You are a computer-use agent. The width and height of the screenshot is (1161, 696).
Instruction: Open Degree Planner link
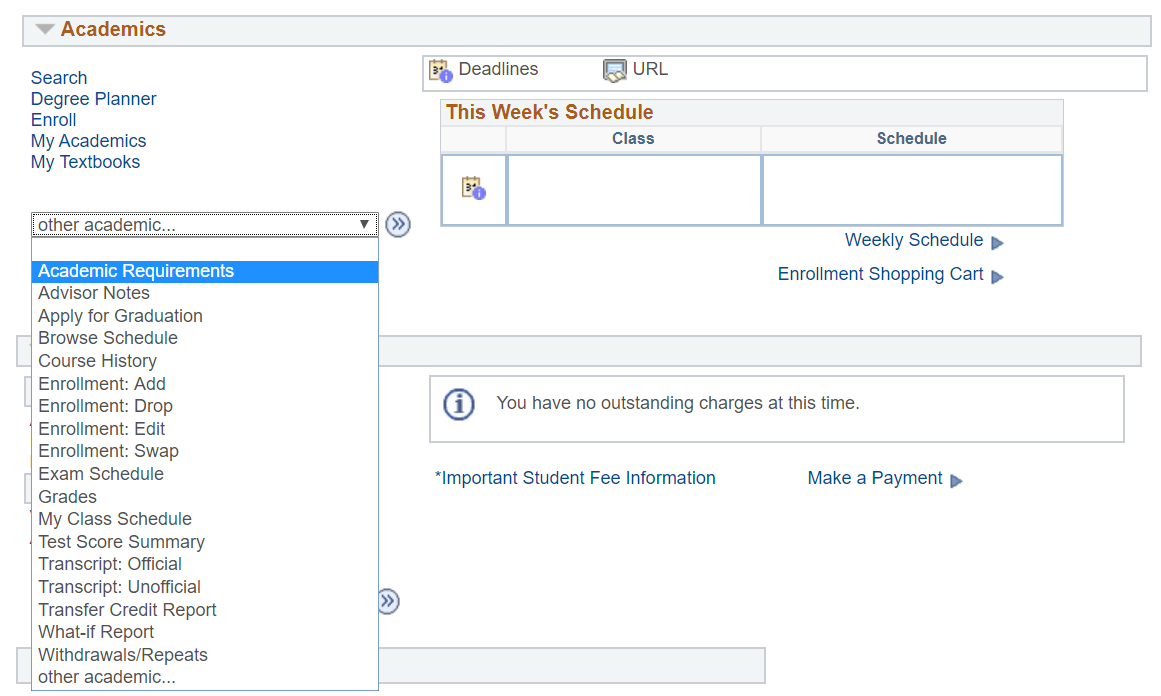[93, 98]
